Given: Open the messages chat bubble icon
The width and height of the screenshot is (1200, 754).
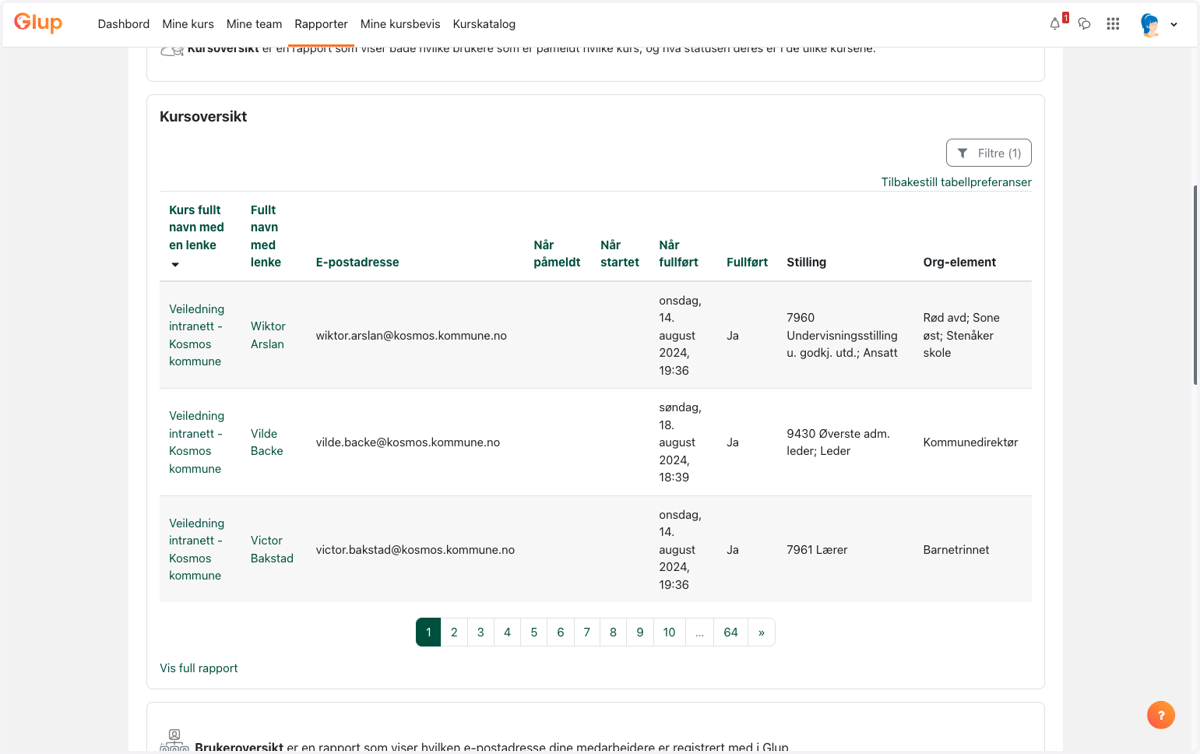Looking at the screenshot, I should pyautogui.click(x=1084, y=23).
